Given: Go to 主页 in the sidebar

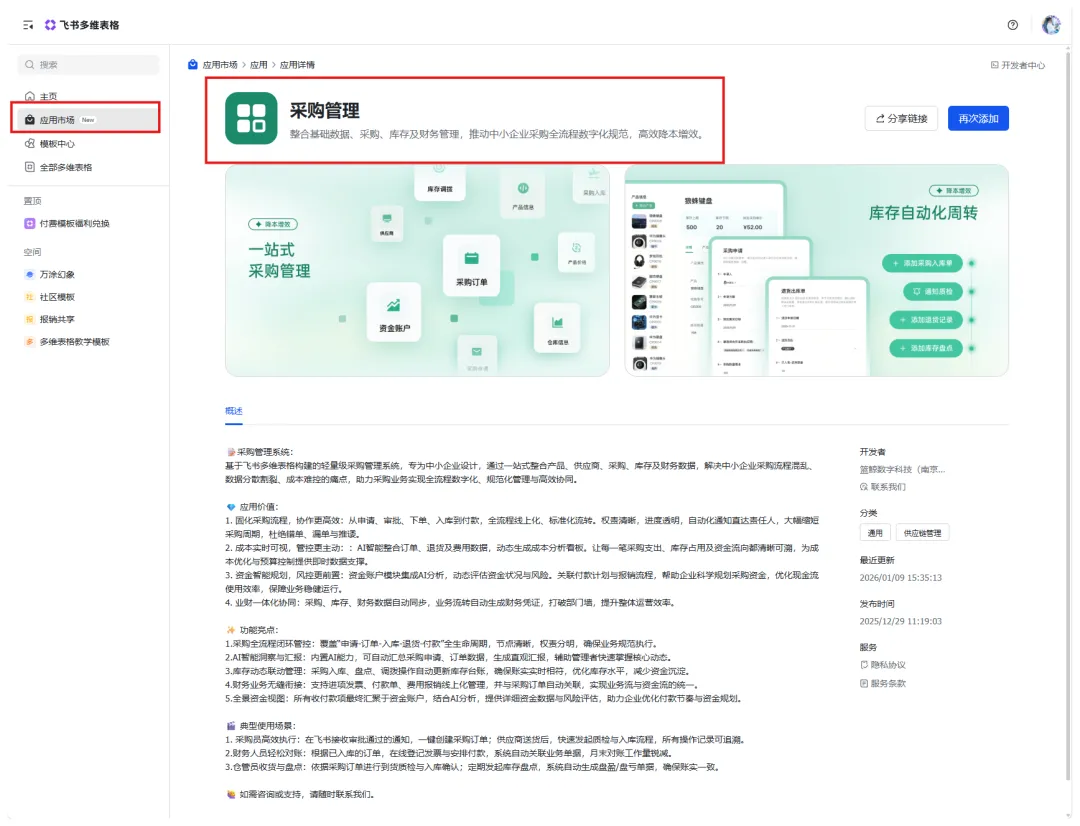Looking at the screenshot, I should point(88,96).
